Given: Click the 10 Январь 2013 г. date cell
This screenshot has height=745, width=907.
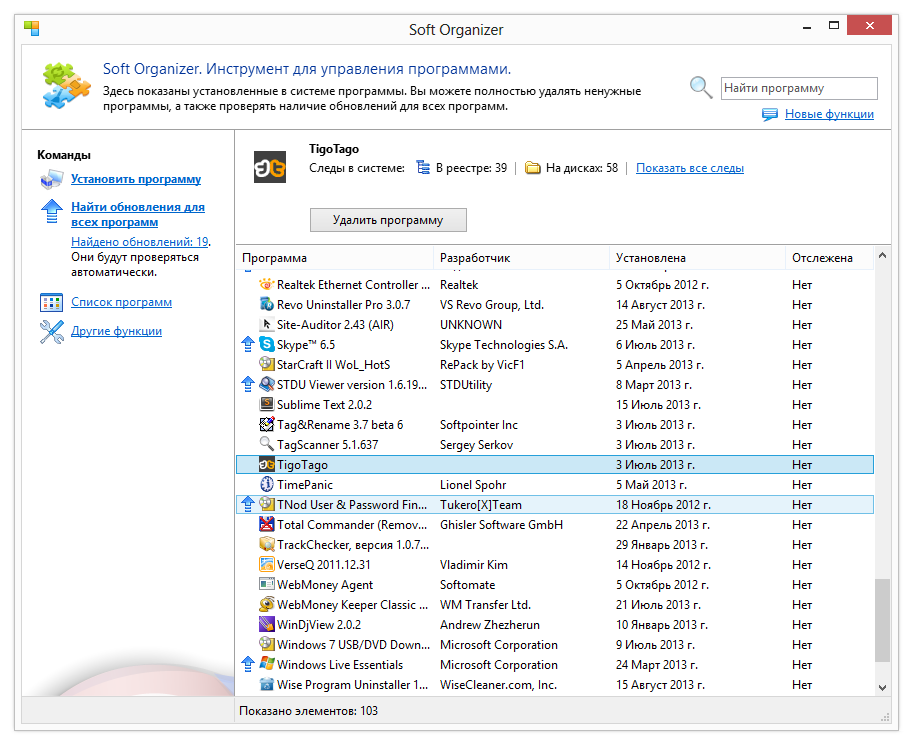Looking at the screenshot, I should 662,625.
